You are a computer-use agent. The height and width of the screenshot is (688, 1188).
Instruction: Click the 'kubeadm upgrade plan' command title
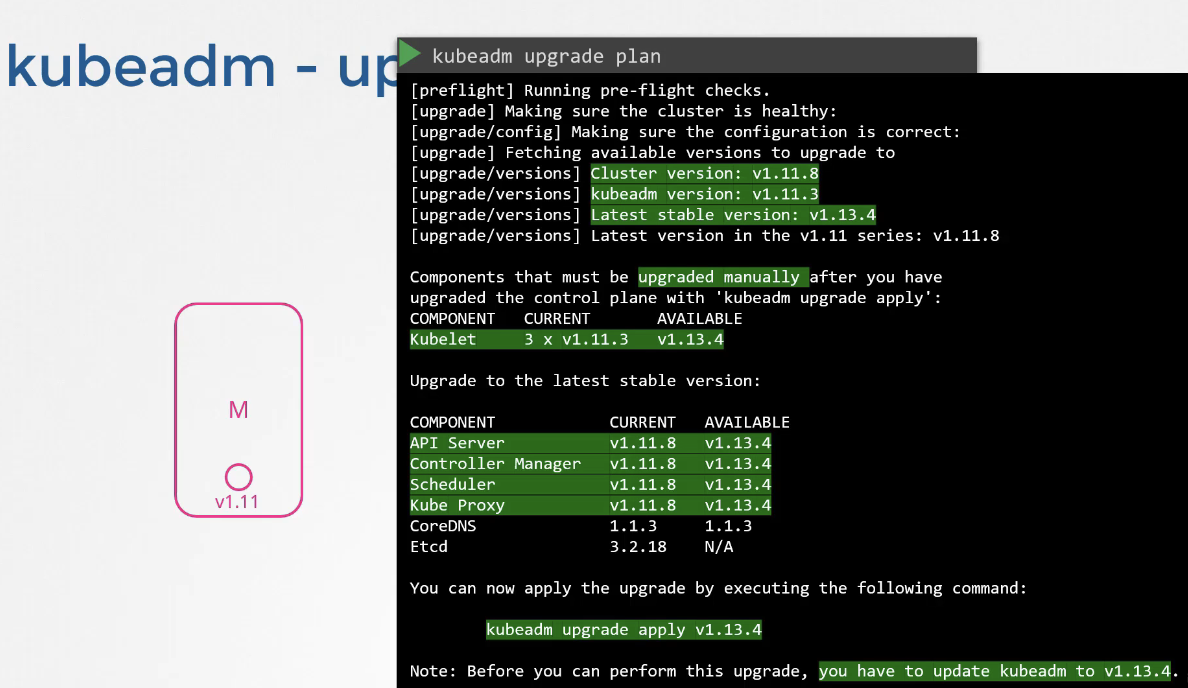546,56
